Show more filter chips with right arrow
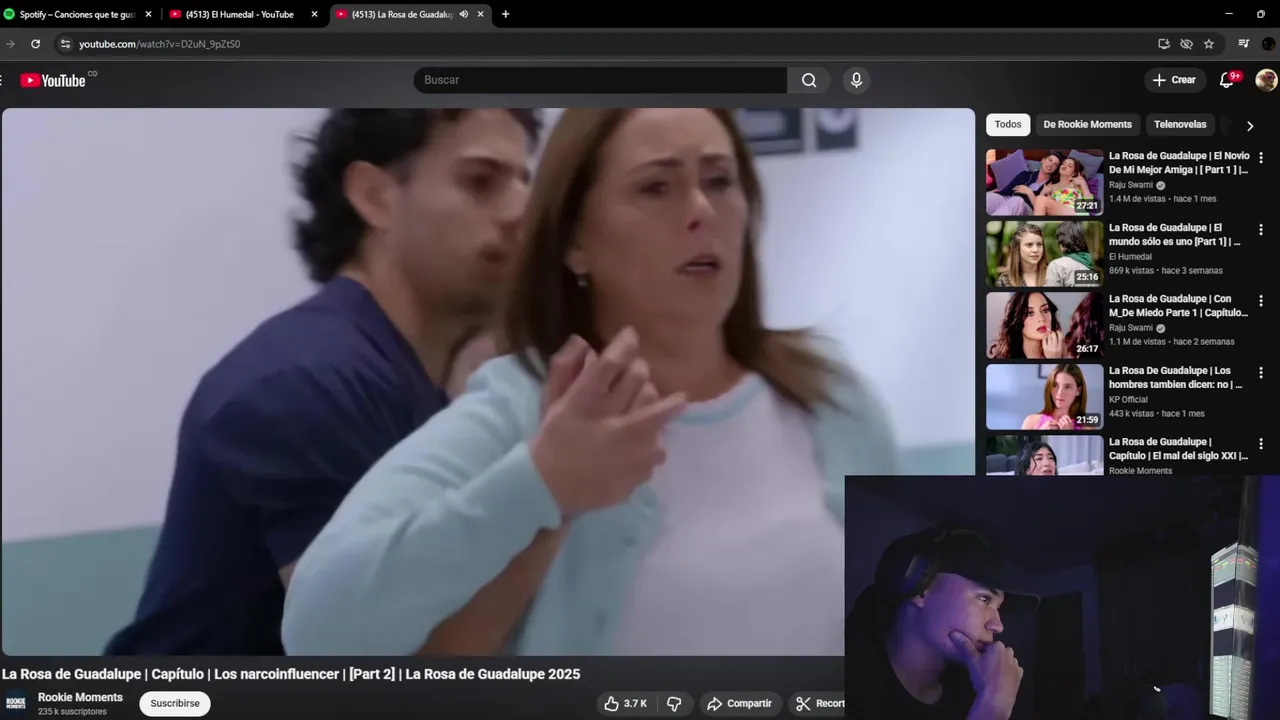This screenshot has width=1280, height=720. 1249,126
